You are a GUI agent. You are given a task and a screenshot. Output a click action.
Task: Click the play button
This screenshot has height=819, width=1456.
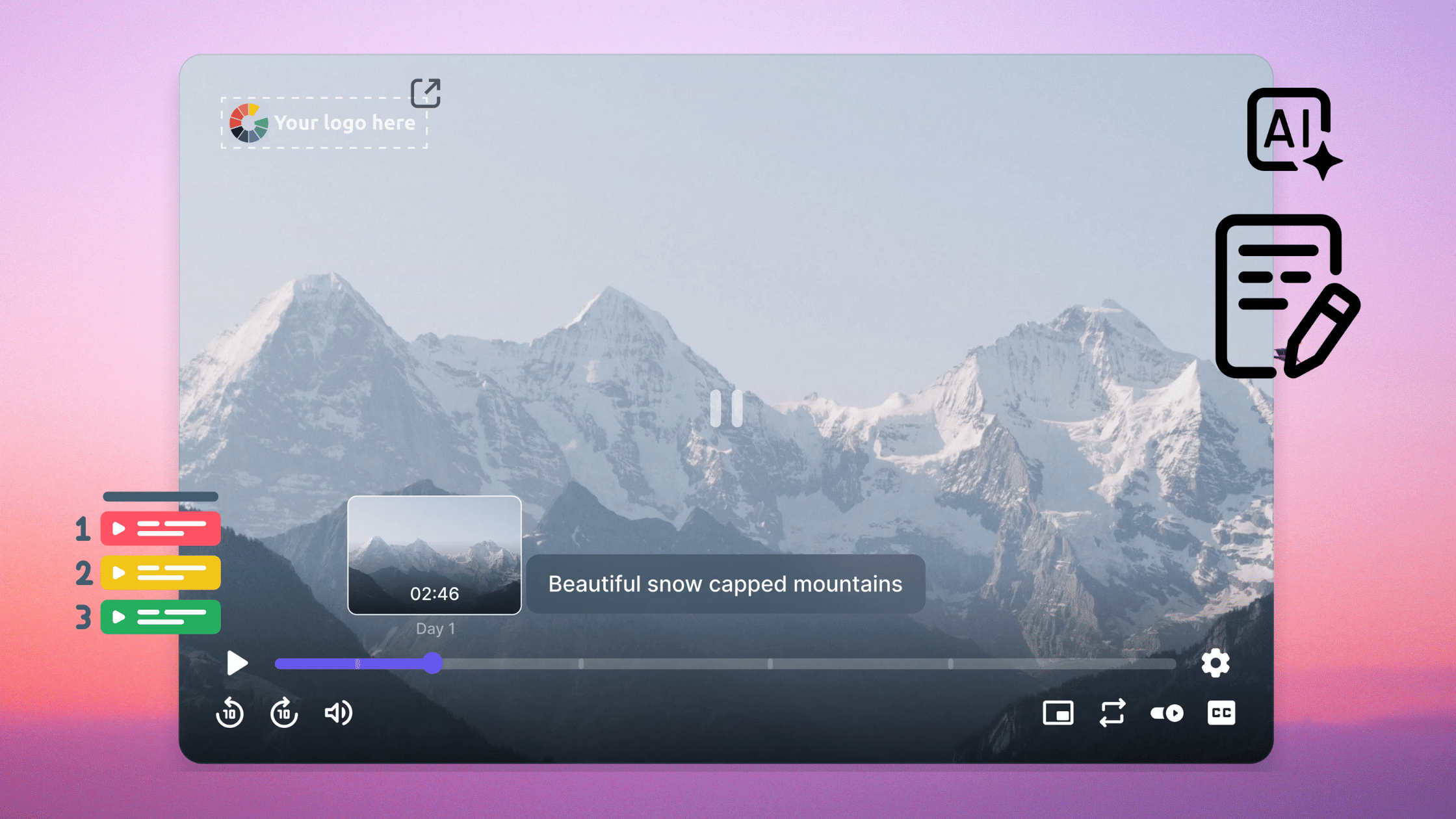pos(237,663)
